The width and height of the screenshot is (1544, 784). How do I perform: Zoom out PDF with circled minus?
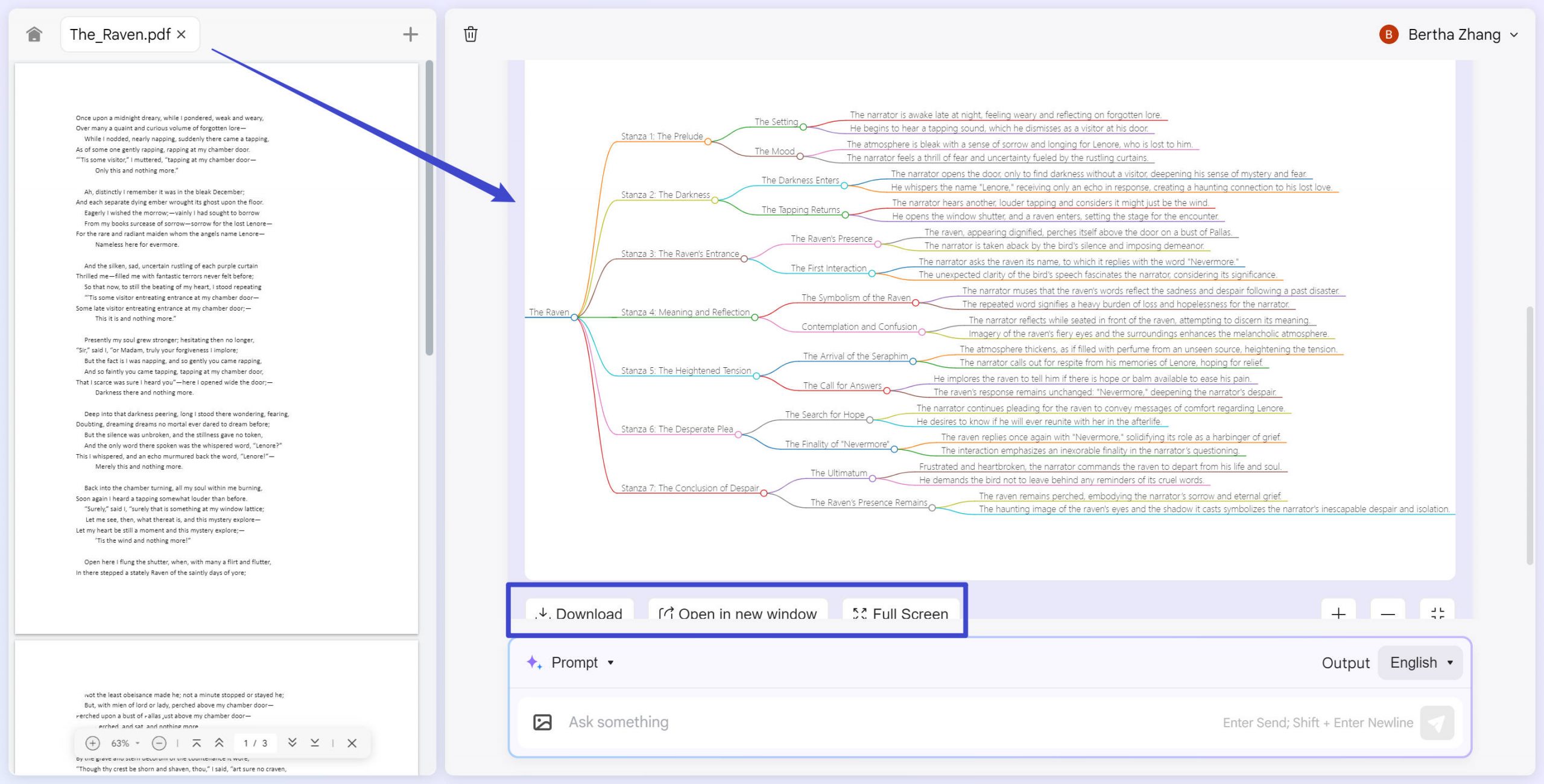tap(159, 743)
